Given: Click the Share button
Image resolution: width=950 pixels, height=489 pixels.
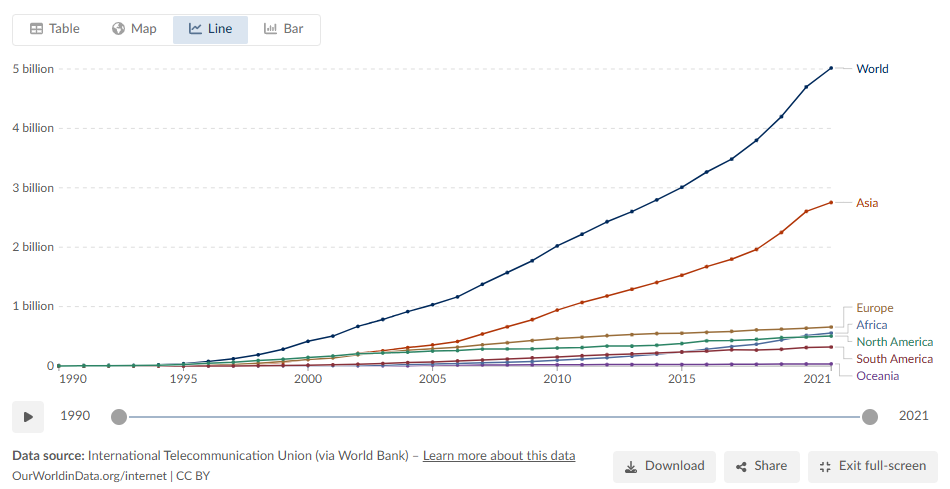Looking at the screenshot, I should click(761, 466).
